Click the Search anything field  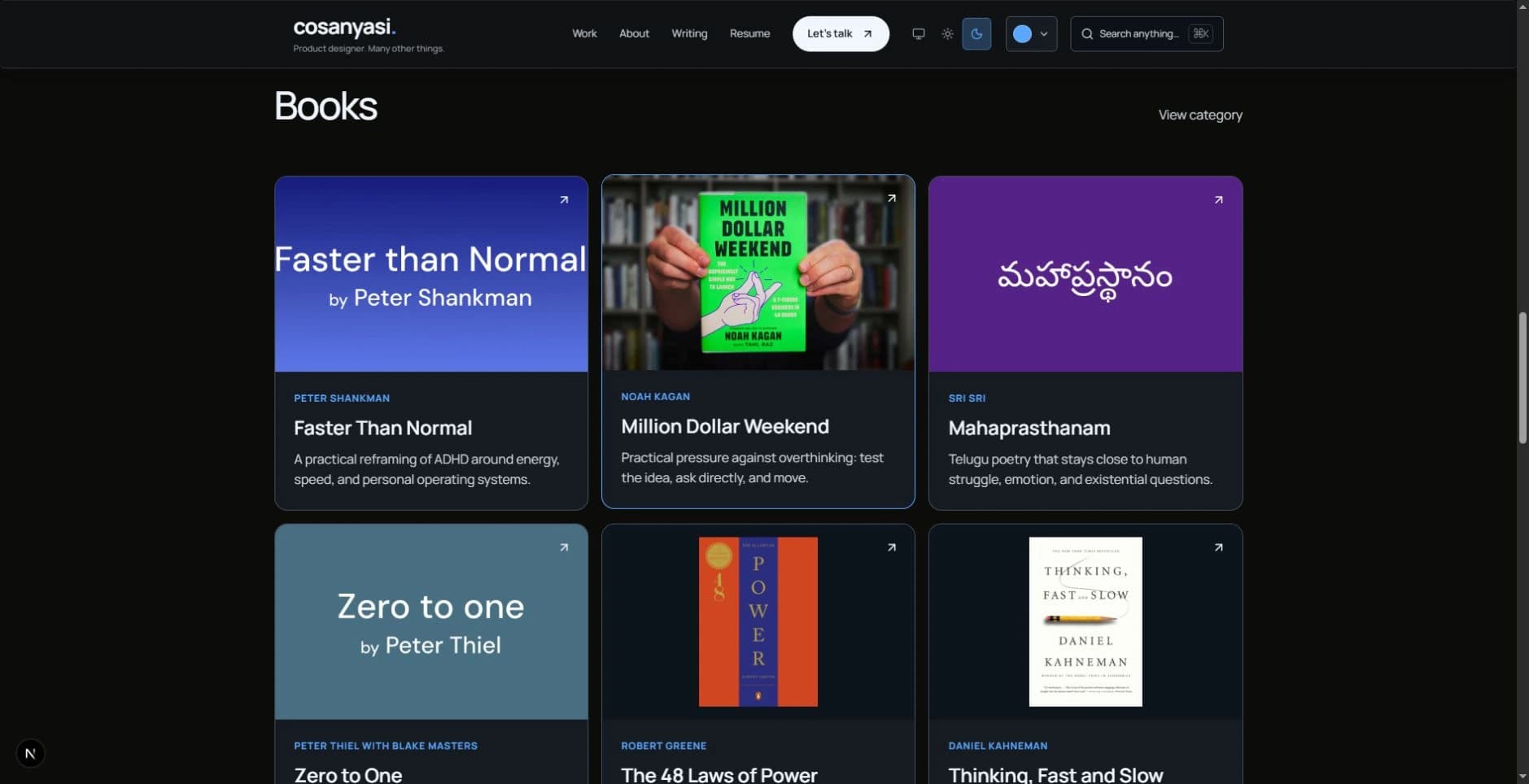[1147, 34]
